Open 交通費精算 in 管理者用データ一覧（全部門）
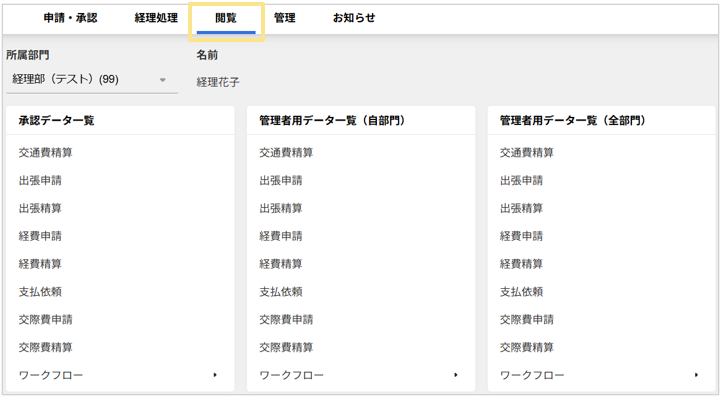The image size is (722, 400). 527,153
